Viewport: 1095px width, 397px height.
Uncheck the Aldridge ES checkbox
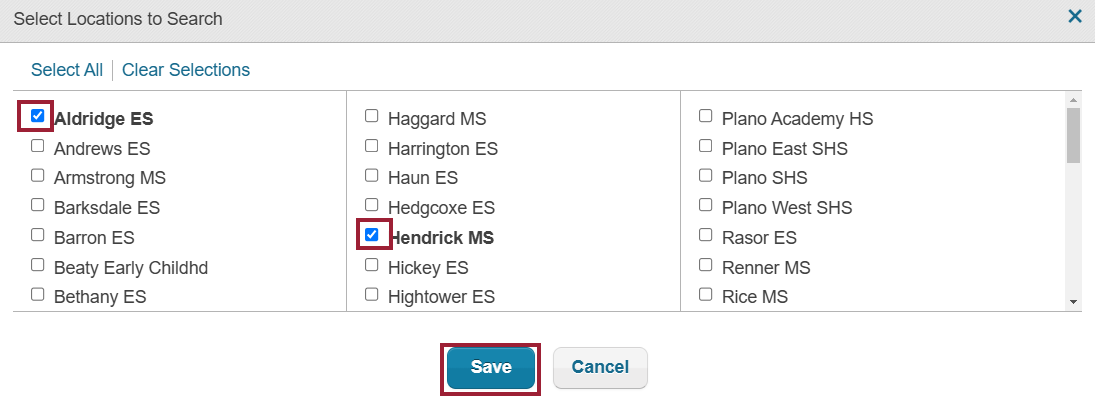tap(38, 116)
